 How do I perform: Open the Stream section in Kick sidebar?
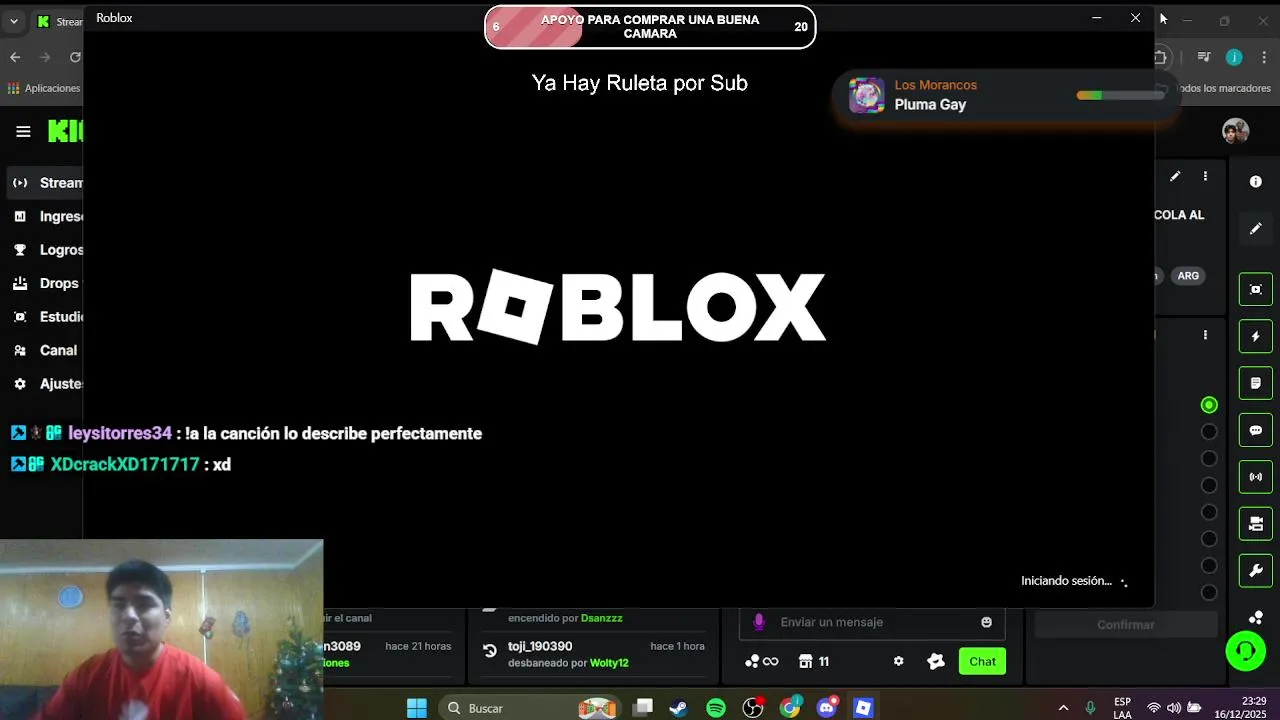click(x=47, y=183)
